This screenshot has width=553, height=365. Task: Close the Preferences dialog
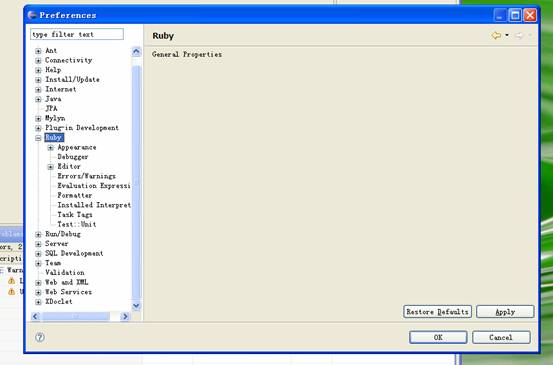point(530,15)
